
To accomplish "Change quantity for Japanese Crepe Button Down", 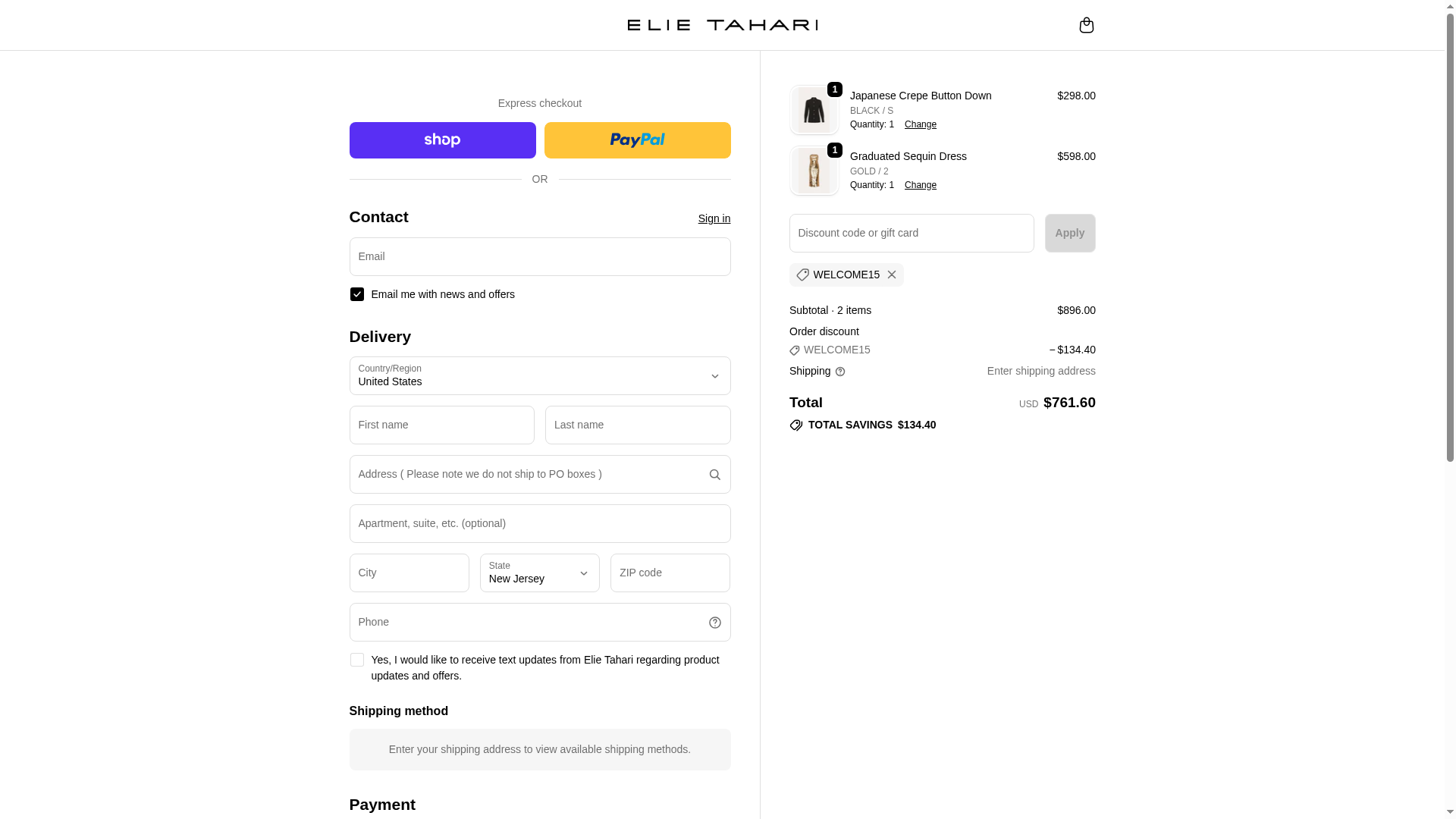I will pos(920,124).
